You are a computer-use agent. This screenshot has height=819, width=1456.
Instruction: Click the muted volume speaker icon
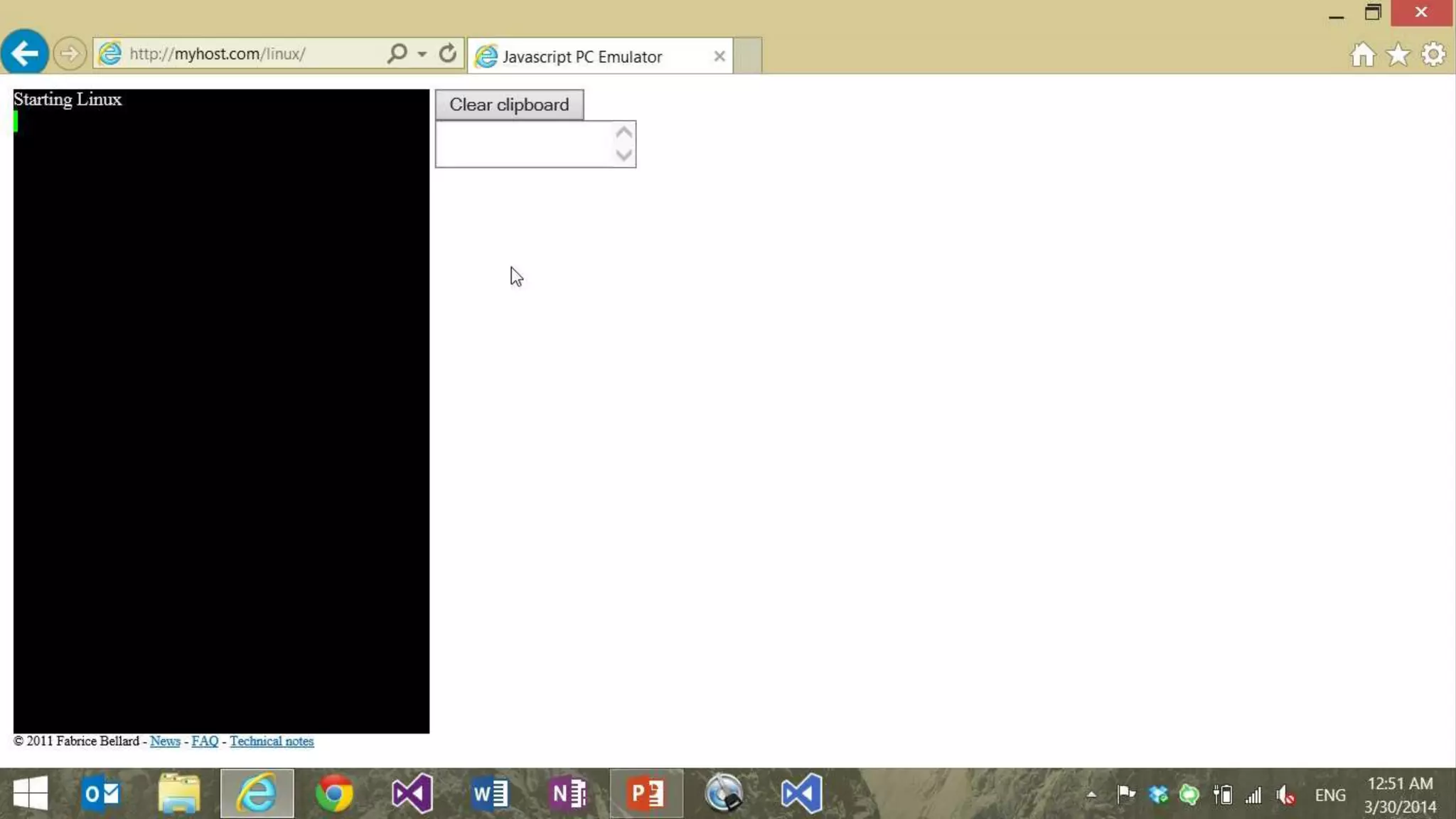point(1286,795)
